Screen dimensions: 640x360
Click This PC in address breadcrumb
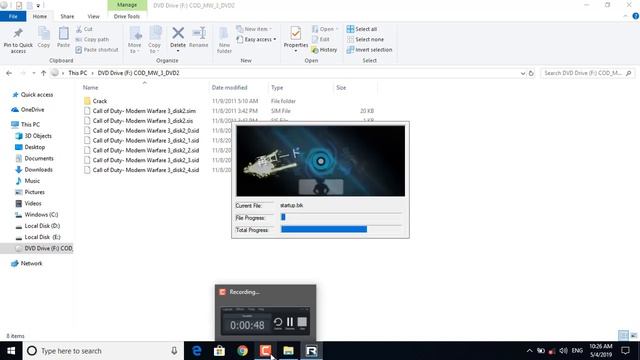tap(78, 73)
